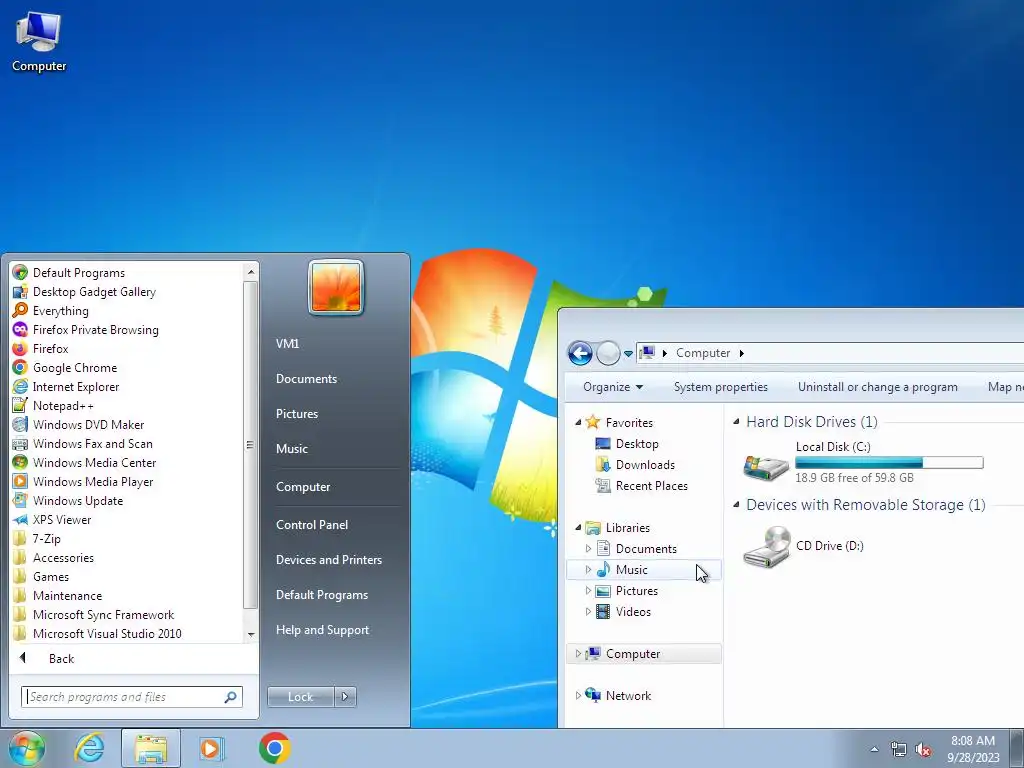Expand Computer in the navigation pane
1024x768 pixels.
578,654
